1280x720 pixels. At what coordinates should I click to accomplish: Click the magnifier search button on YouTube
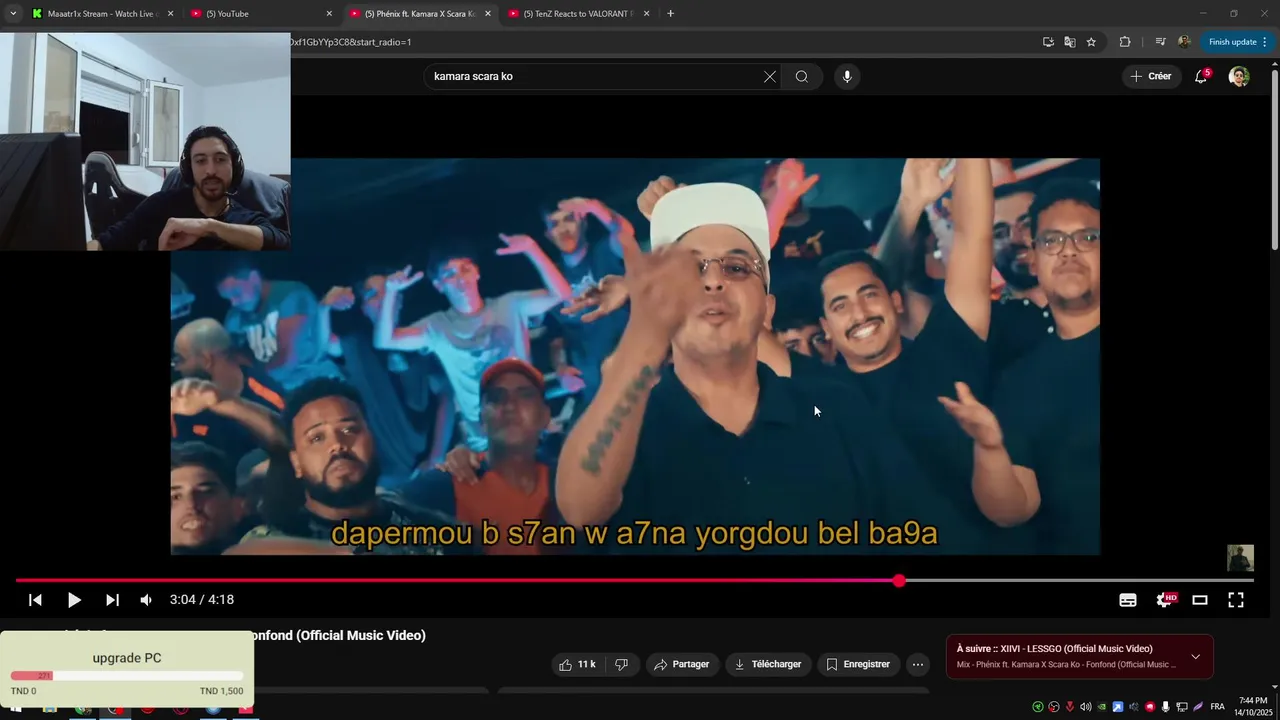(x=801, y=77)
